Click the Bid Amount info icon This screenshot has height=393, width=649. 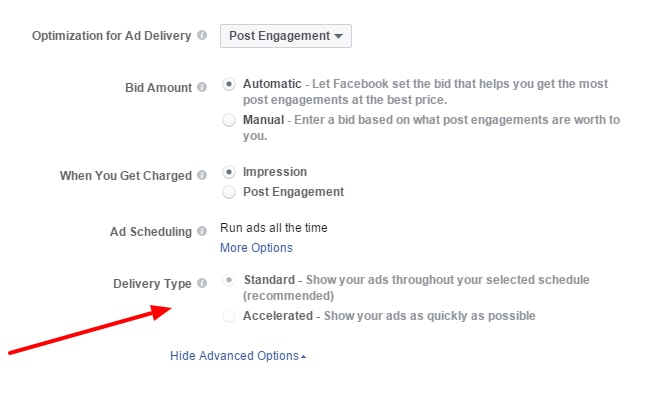(x=202, y=87)
